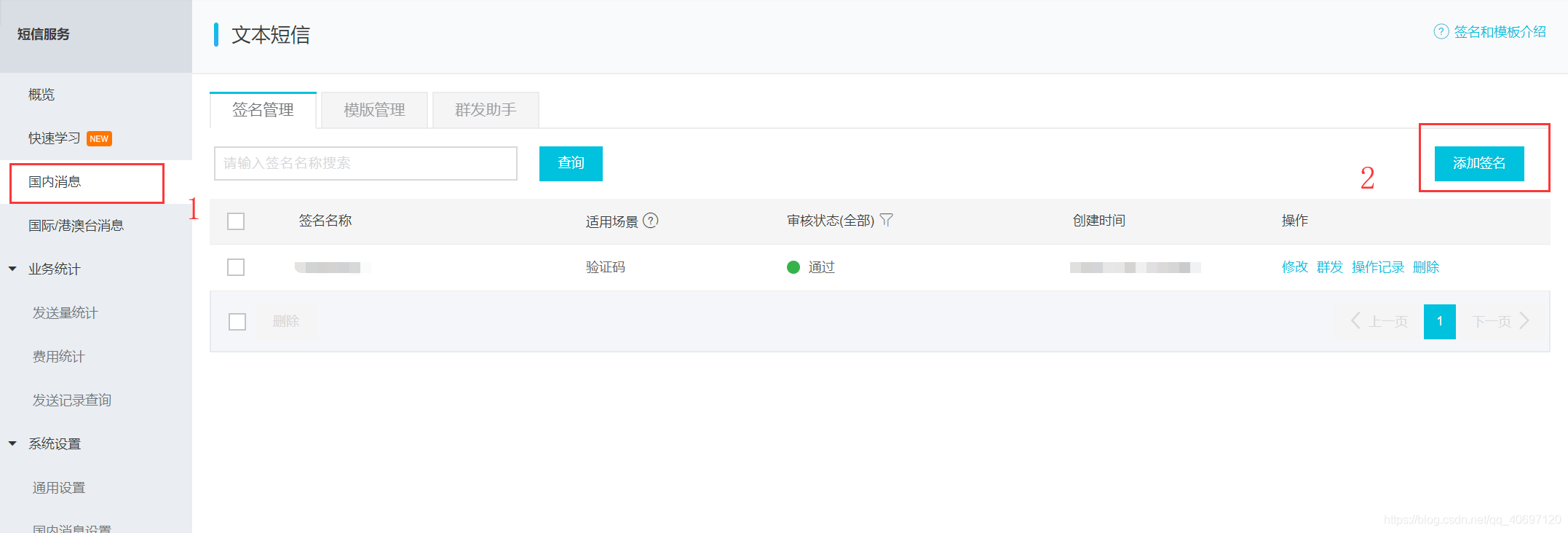Open 快速学习 in the sidebar
Viewport: 1568px width, 533px height.
coord(55,138)
